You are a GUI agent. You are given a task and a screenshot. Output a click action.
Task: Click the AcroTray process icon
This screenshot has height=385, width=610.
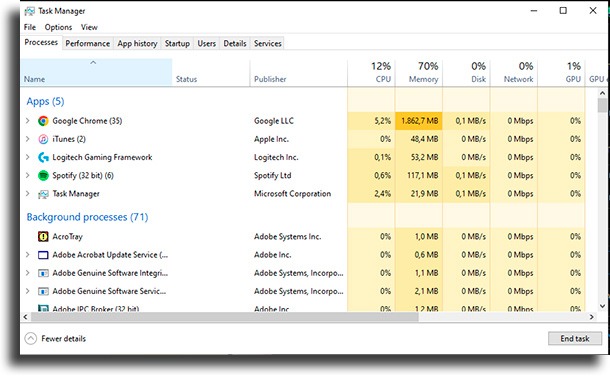(x=43, y=236)
